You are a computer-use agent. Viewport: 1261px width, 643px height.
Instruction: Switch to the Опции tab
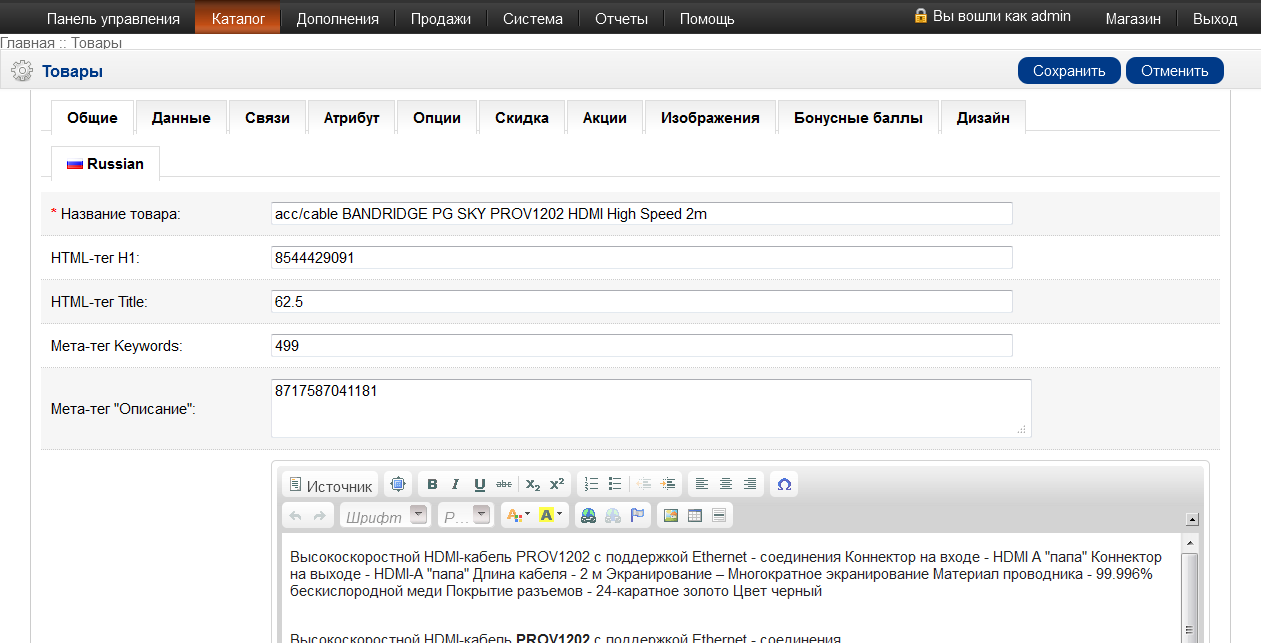click(x=437, y=117)
